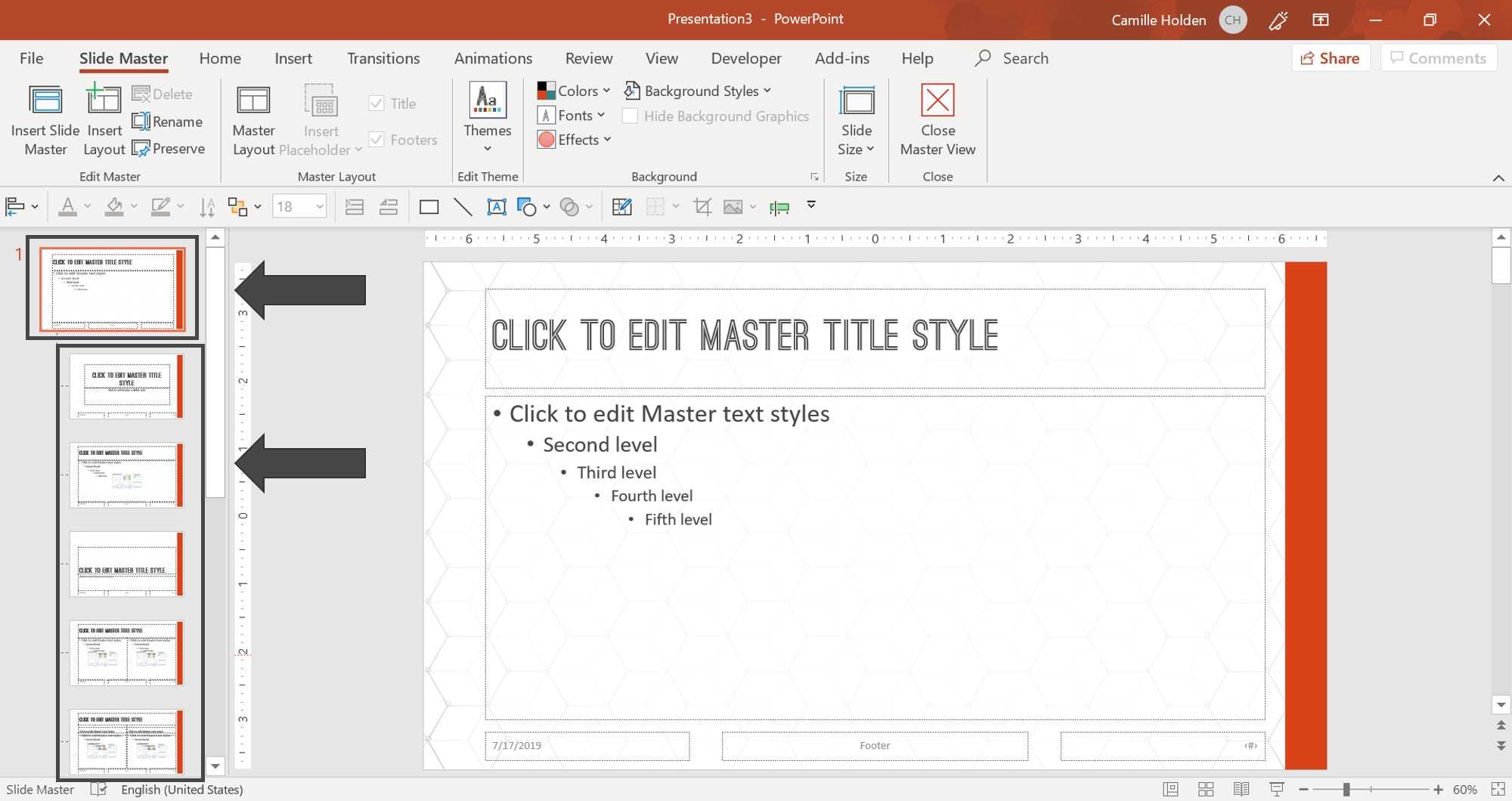Switch to the Animations tab
1512x801 pixels.
pos(493,57)
